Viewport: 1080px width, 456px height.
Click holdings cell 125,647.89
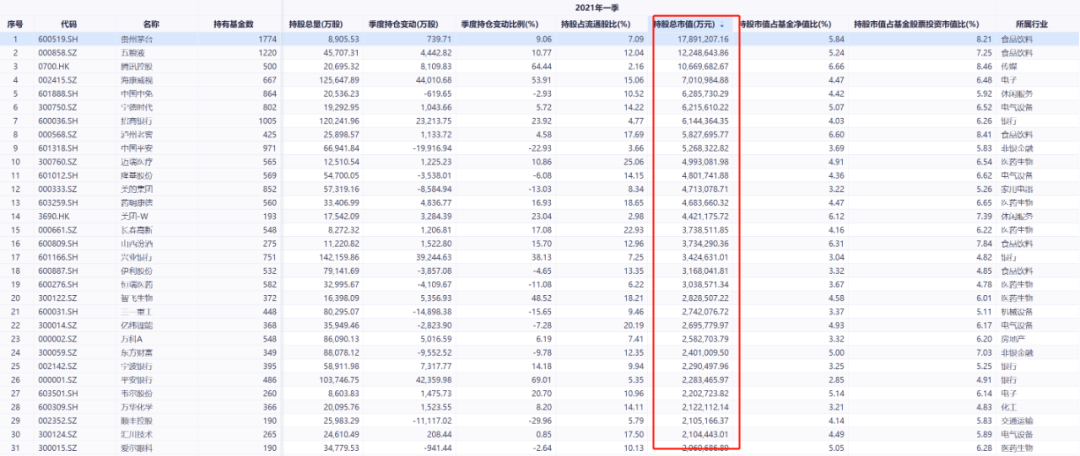pos(340,79)
